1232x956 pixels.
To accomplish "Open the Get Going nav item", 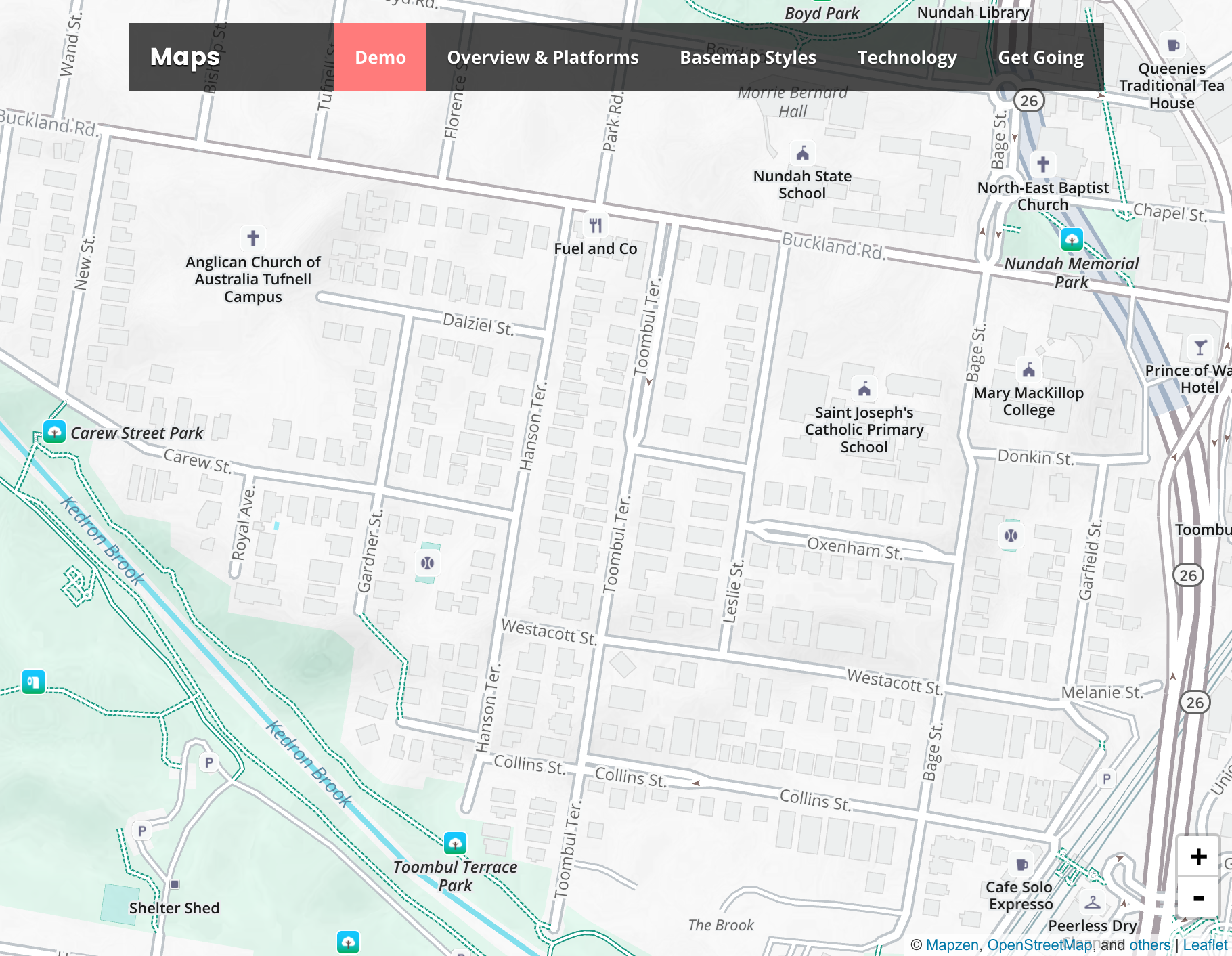I will [x=1040, y=57].
